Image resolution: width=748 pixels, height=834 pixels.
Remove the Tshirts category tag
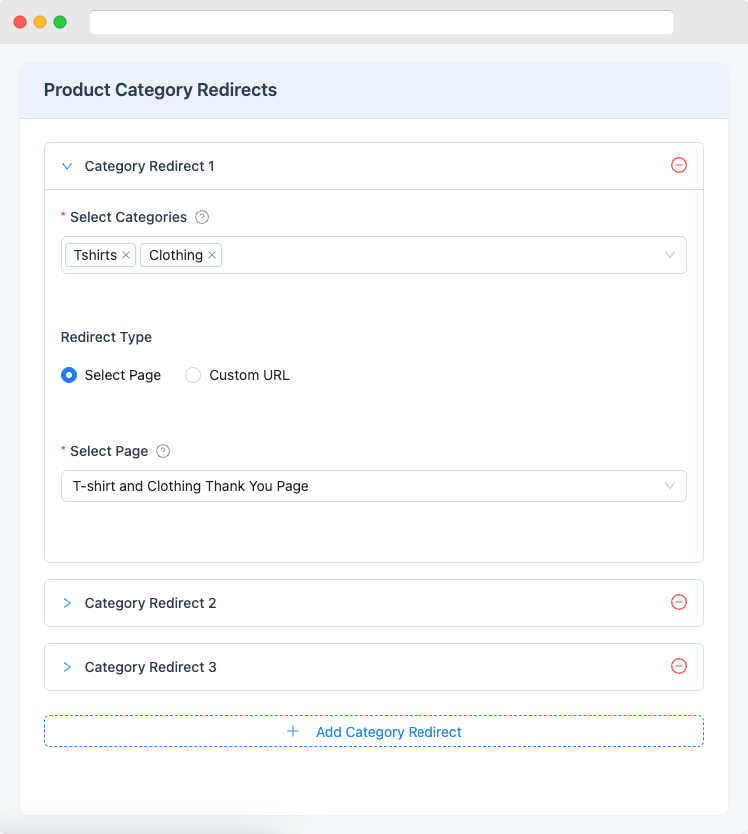[126, 255]
